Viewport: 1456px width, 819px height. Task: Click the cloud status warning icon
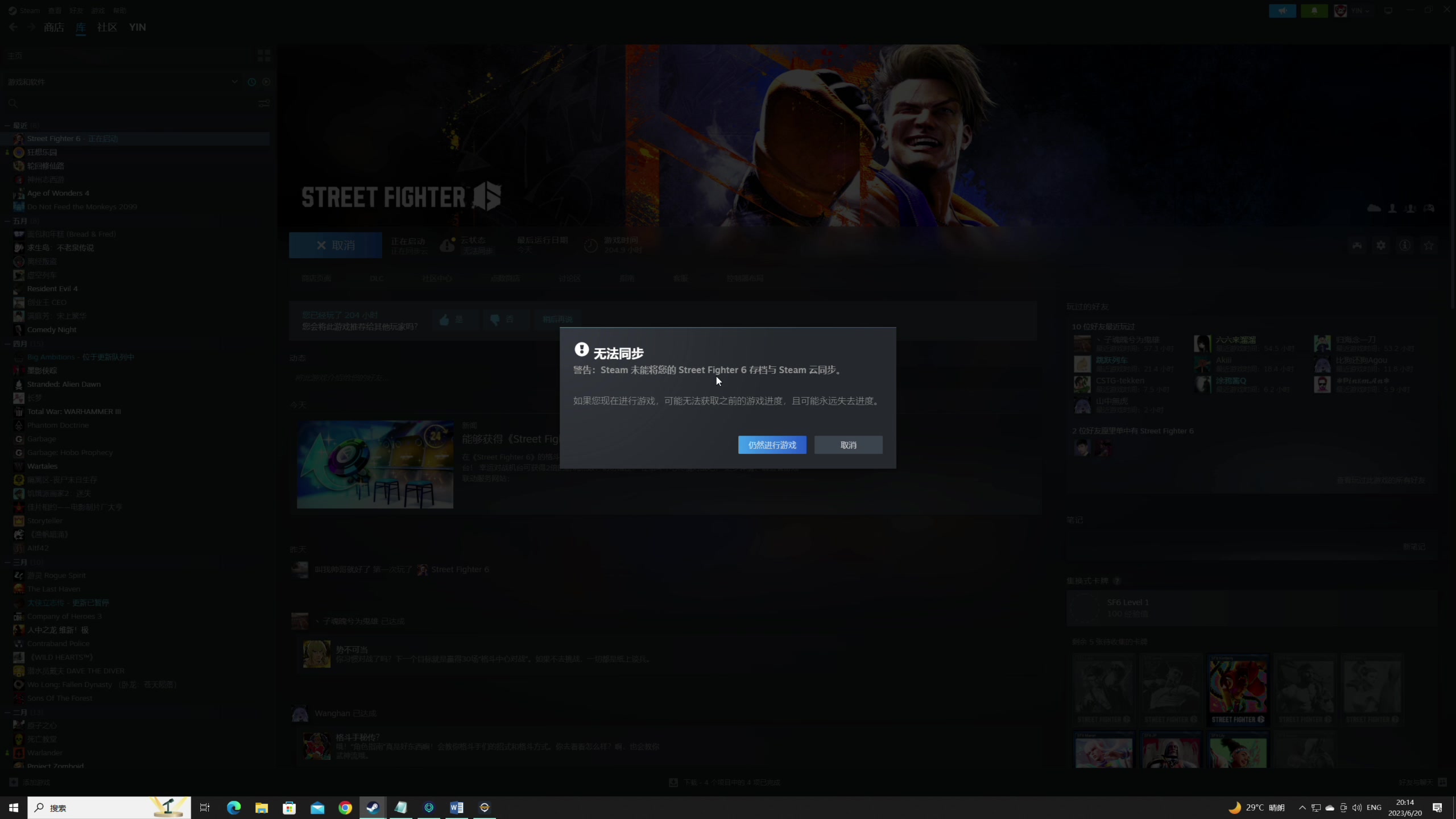point(448,245)
